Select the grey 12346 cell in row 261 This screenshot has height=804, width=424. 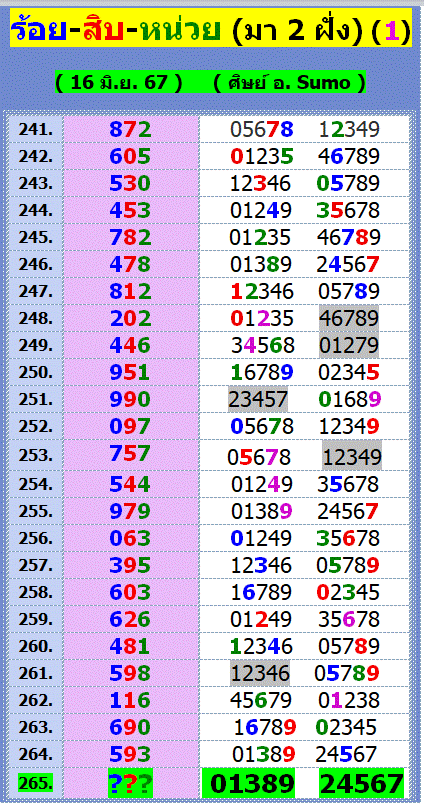coord(260,673)
